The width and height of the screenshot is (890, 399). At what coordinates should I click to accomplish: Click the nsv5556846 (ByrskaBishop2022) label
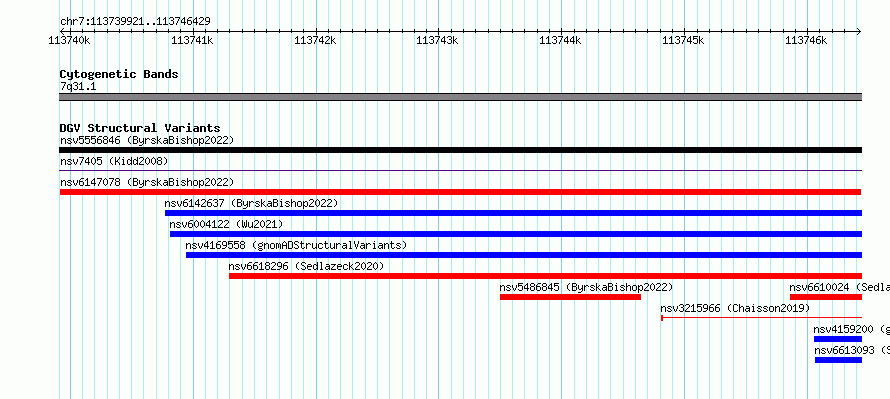pos(147,140)
